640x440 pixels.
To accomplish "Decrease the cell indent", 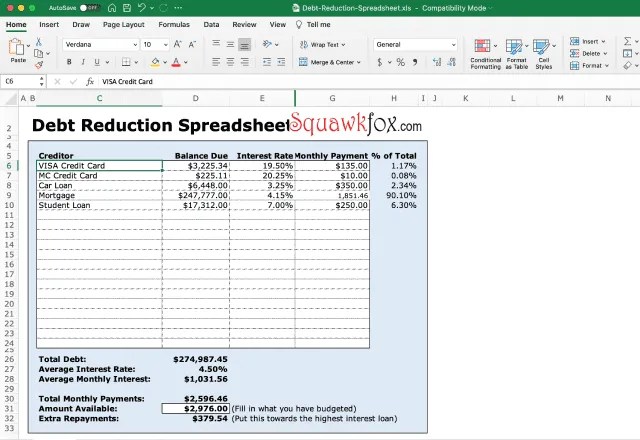I will point(267,62).
